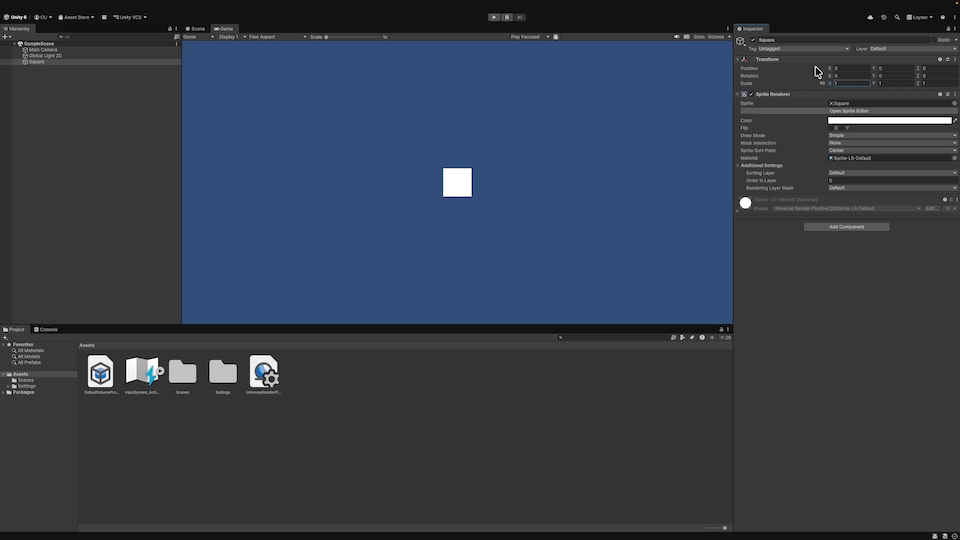Open the Tag Untagged dropdown
960x540 pixels.
point(803,49)
